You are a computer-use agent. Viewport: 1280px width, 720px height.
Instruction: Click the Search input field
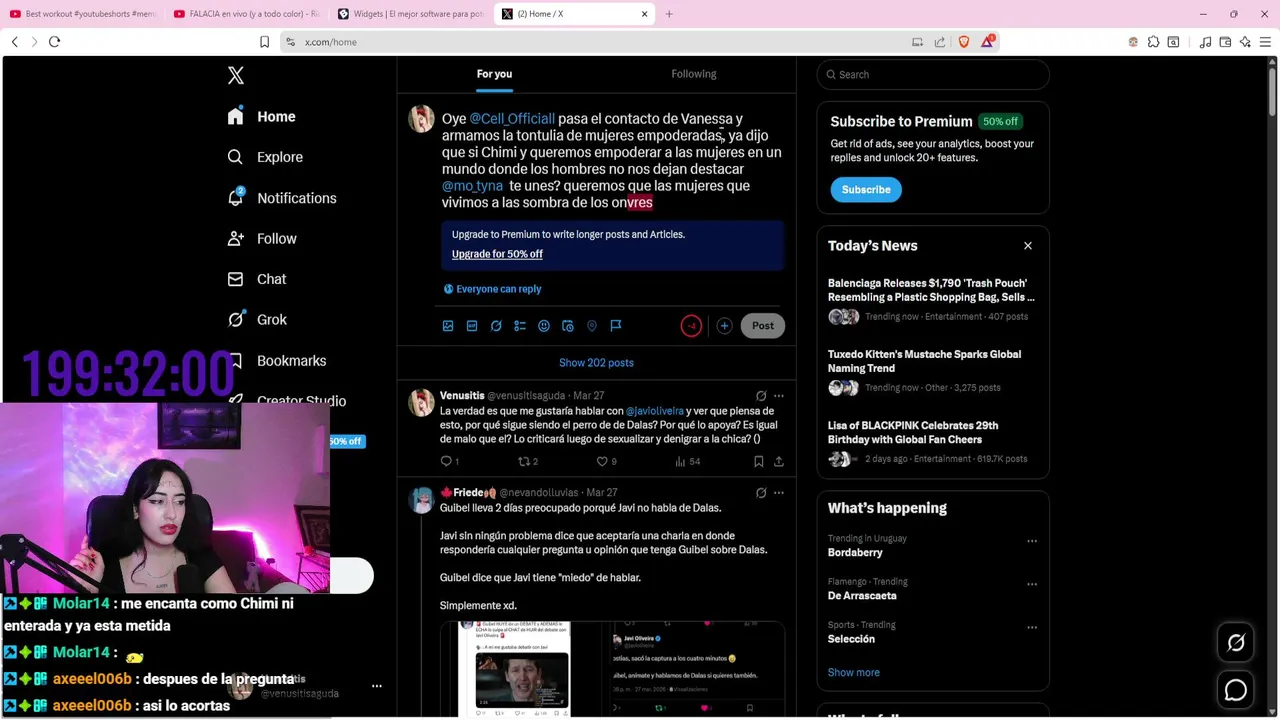coord(933,75)
